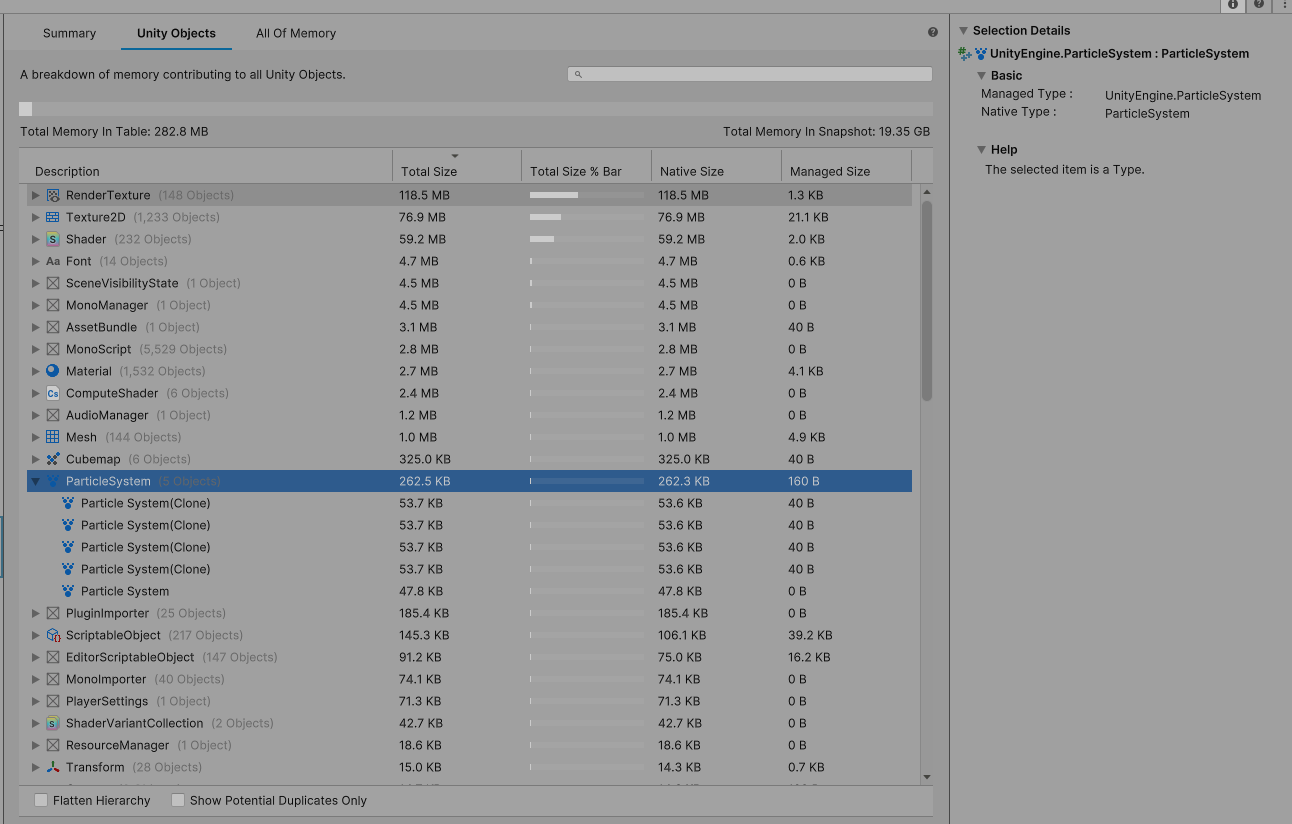Click the MonoManager type icon
The image size is (1292, 824).
pos(53,305)
